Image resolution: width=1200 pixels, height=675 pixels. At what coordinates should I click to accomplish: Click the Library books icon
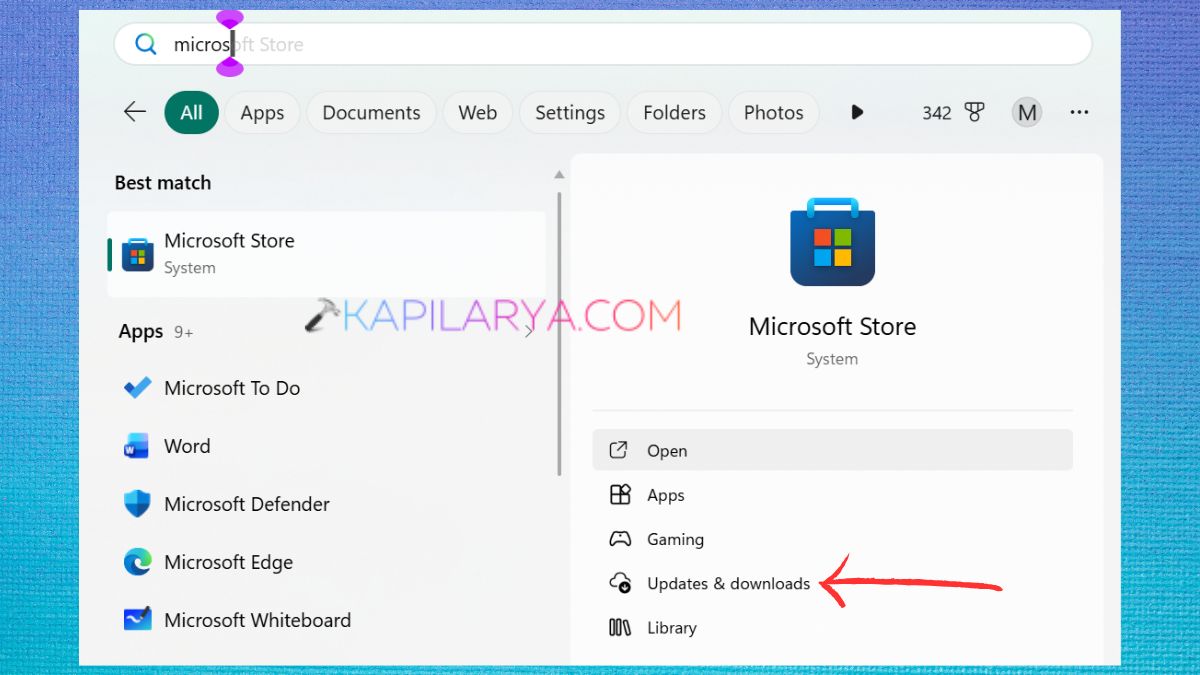click(620, 627)
